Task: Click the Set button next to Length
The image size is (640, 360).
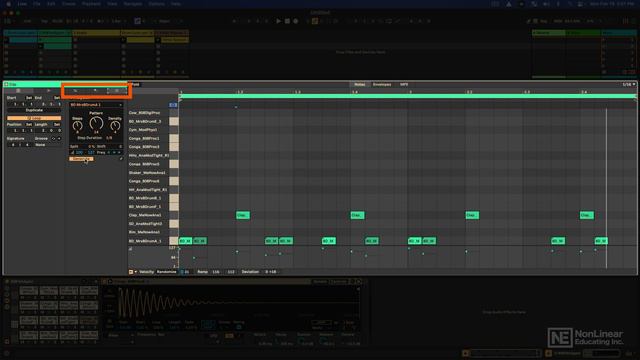Action: point(57,124)
